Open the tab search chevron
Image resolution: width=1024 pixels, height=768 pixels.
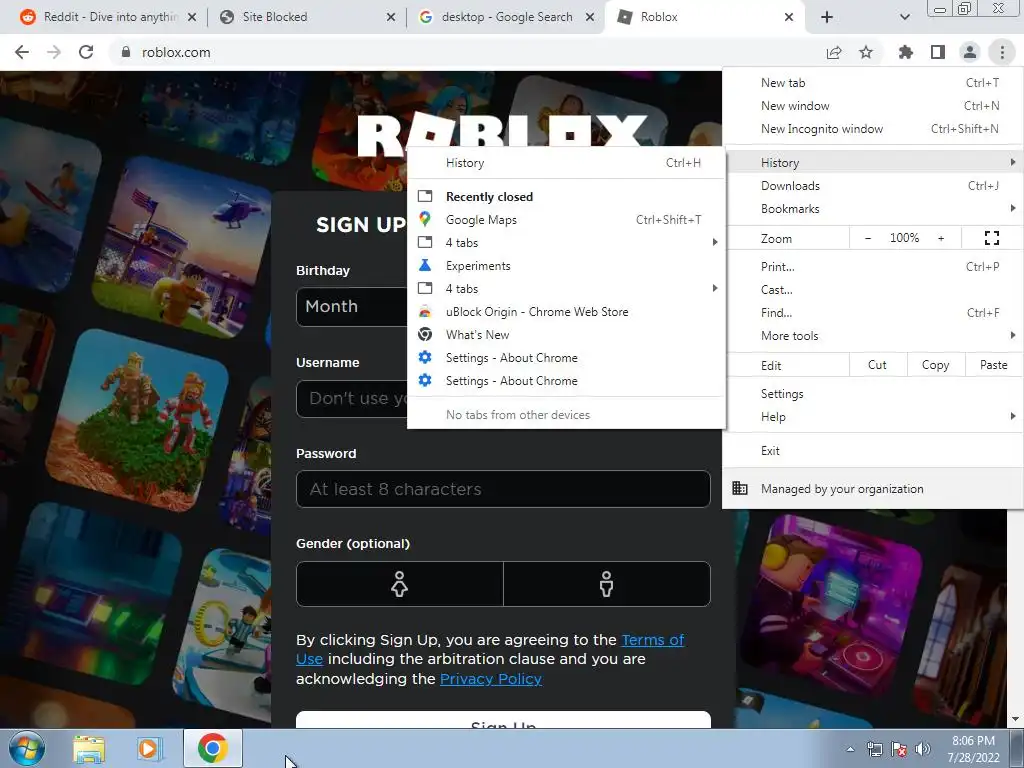pyautogui.click(x=904, y=17)
